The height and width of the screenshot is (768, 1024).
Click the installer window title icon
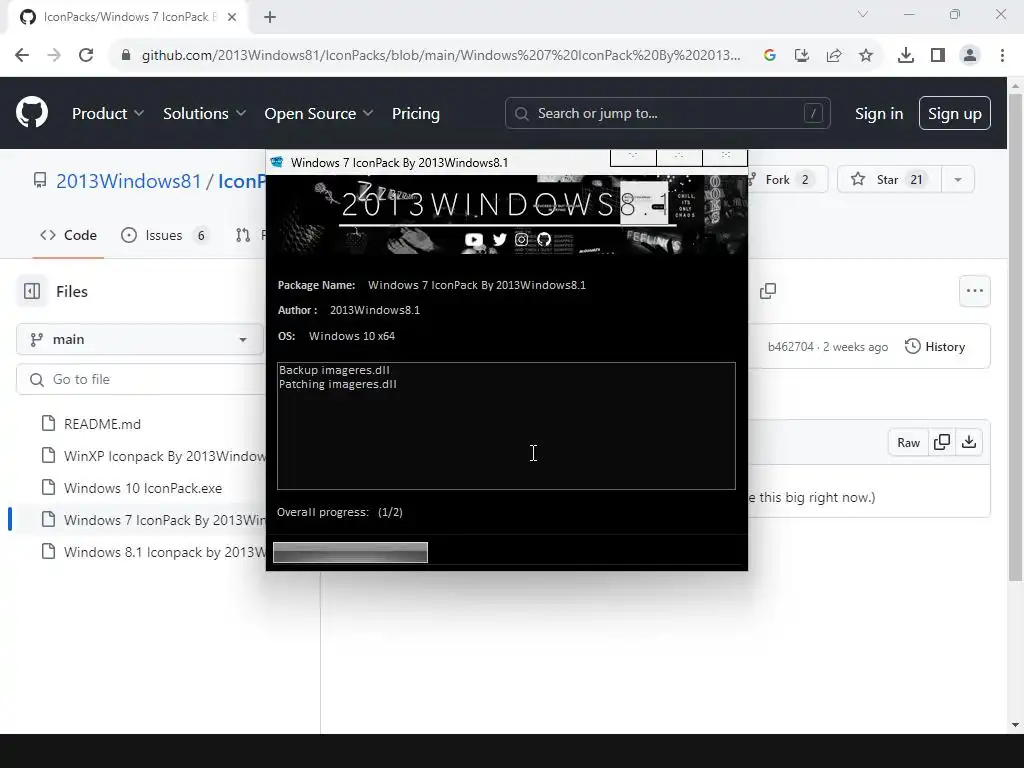(x=277, y=162)
